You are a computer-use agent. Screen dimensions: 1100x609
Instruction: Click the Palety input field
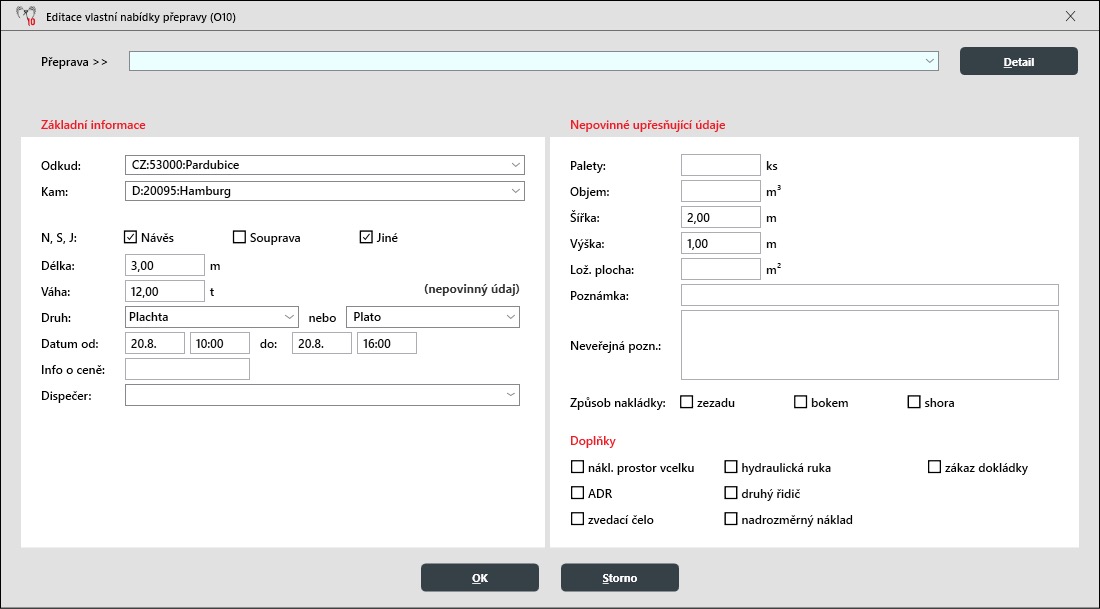tap(720, 165)
